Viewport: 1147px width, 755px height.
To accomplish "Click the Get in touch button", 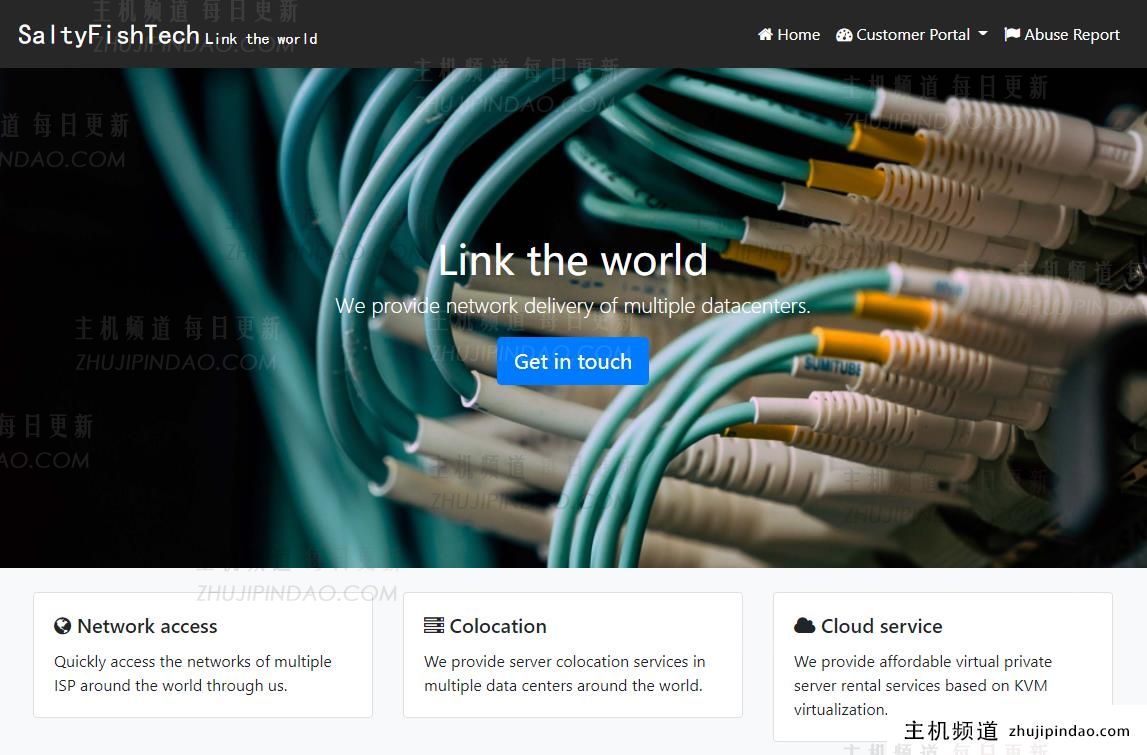I will point(573,361).
